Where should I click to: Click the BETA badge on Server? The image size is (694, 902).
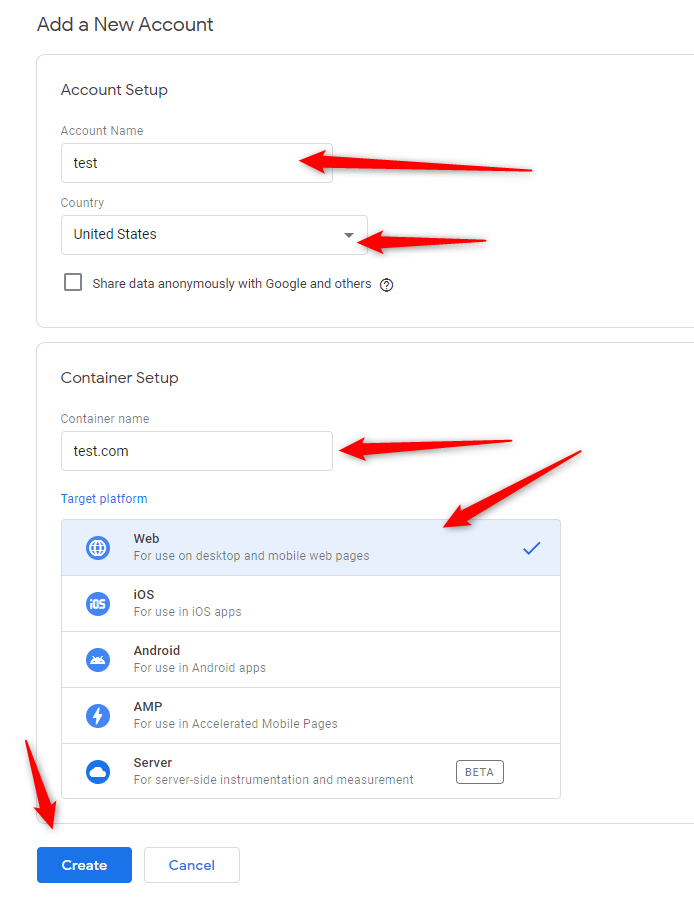480,772
